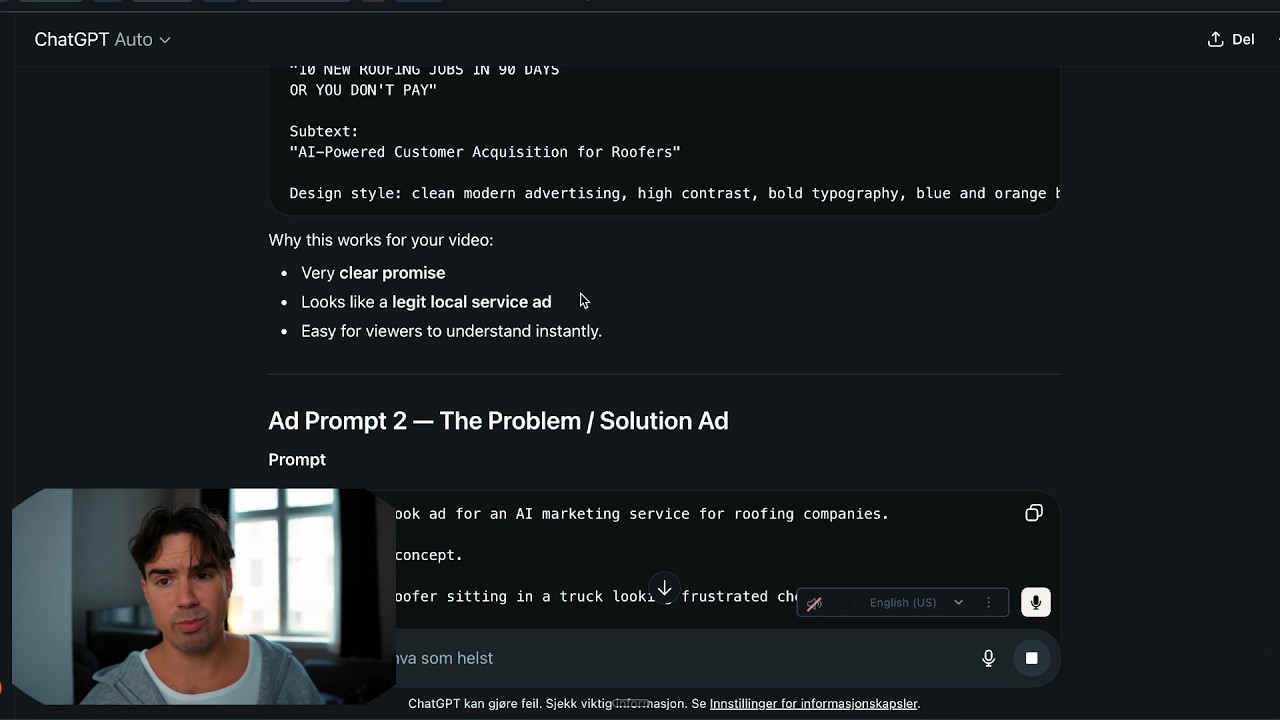Jump to bottom with the down-arrow button
The width and height of the screenshot is (1280, 720).
click(x=664, y=588)
